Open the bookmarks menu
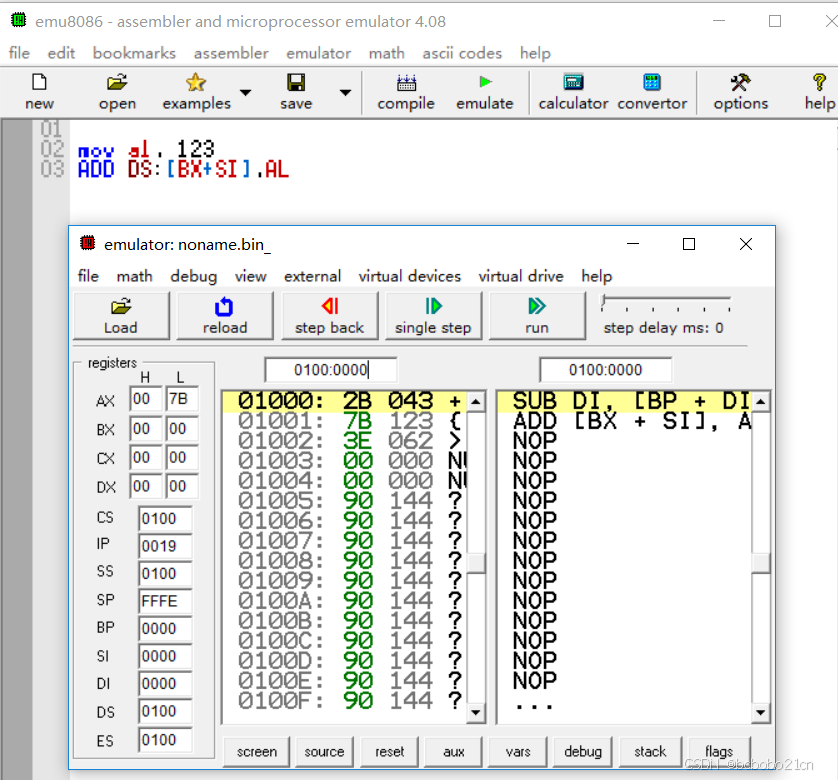Image resolution: width=838 pixels, height=780 pixels. [x=134, y=53]
